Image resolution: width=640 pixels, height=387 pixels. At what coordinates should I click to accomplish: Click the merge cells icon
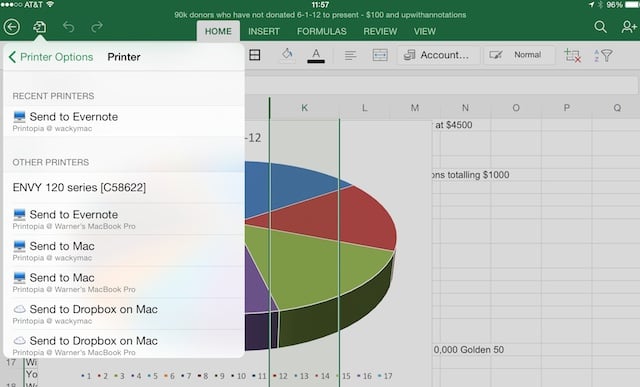(x=380, y=55)
